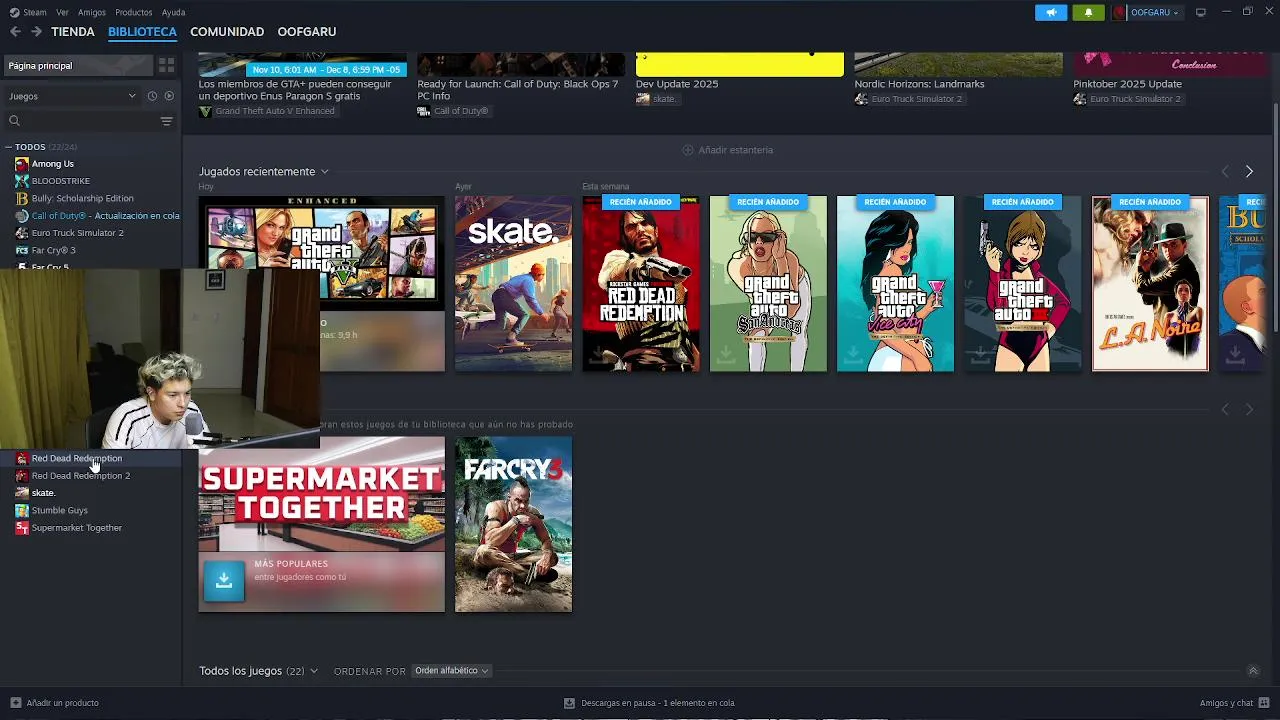
Task: Open GTA San Andreas cover art
Action: [x=768, y=283]
